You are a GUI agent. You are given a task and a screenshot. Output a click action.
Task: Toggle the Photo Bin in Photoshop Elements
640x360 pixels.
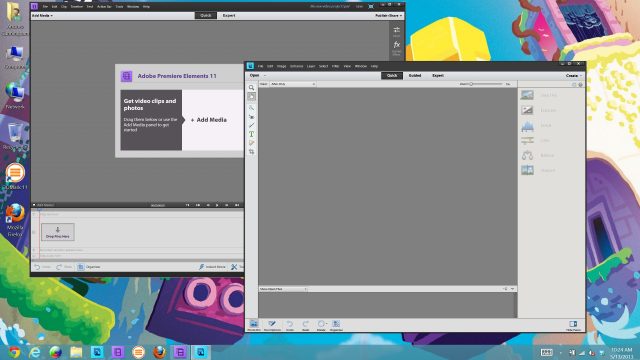253,325
